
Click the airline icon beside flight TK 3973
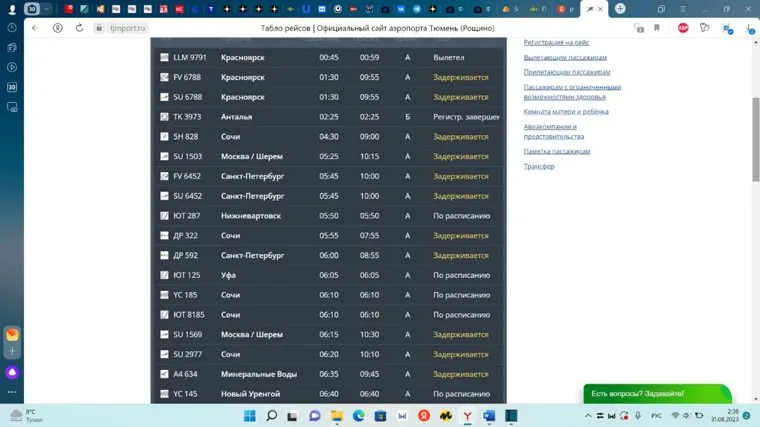tap(165, 117)
